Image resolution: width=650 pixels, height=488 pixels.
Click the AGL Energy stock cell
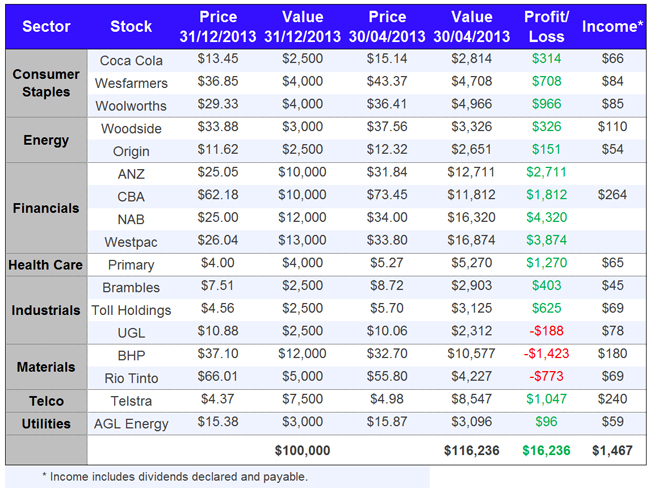click(131, 423)
